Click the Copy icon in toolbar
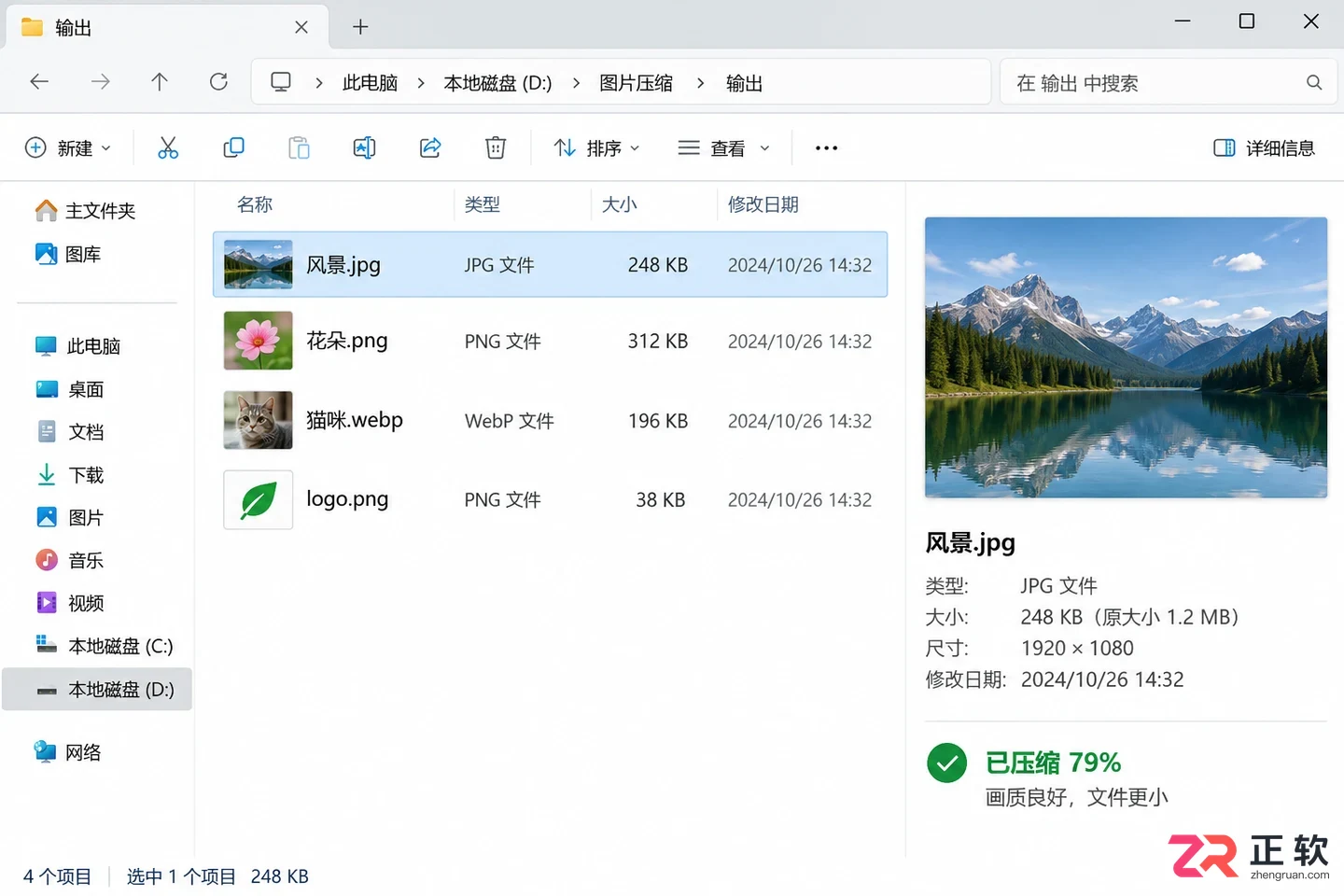Image resolution: width=1344 pixels, height=896 pixels. [233, 147]
